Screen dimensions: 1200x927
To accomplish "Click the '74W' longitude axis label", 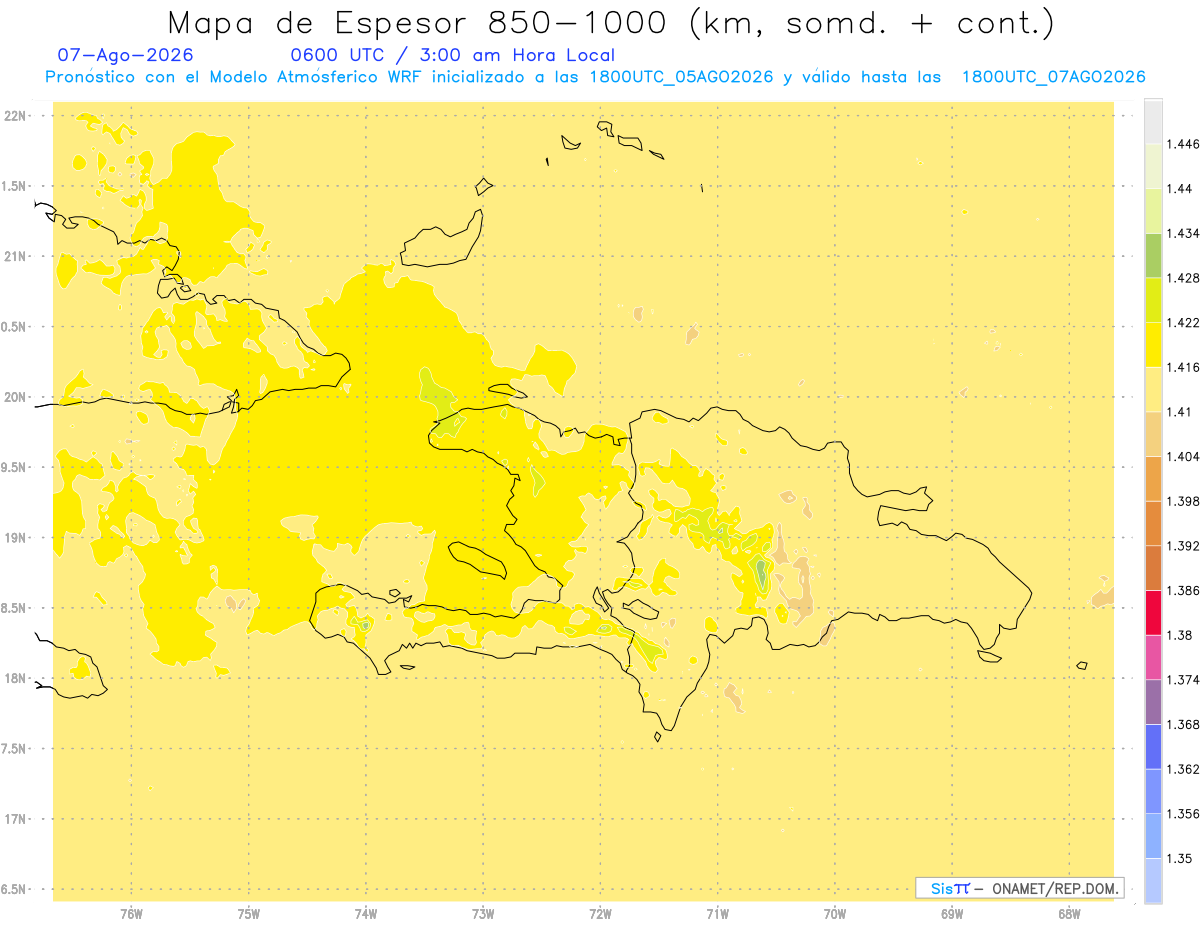I will point(366,913).
